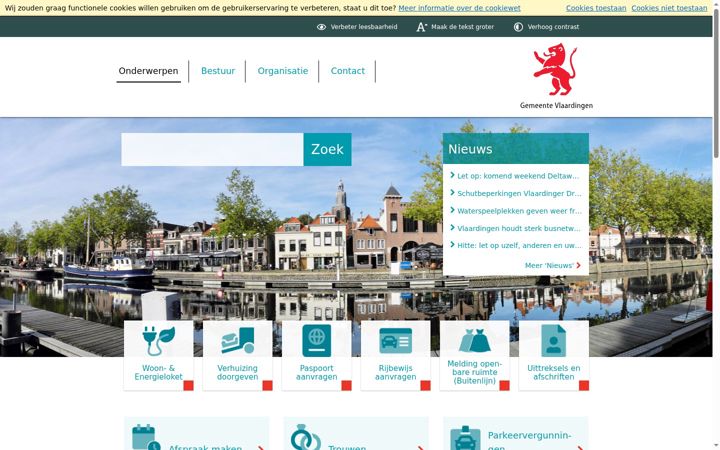The image size is (720, 450).
Task: Follow the Meer 'Nieuws' link
Action: coord(550,265)
